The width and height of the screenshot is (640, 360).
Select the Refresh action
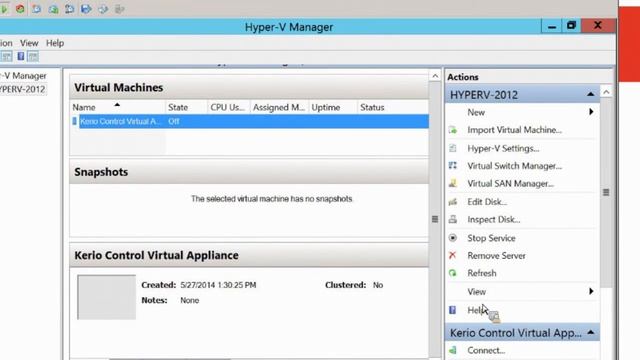(x=482, y=273)
